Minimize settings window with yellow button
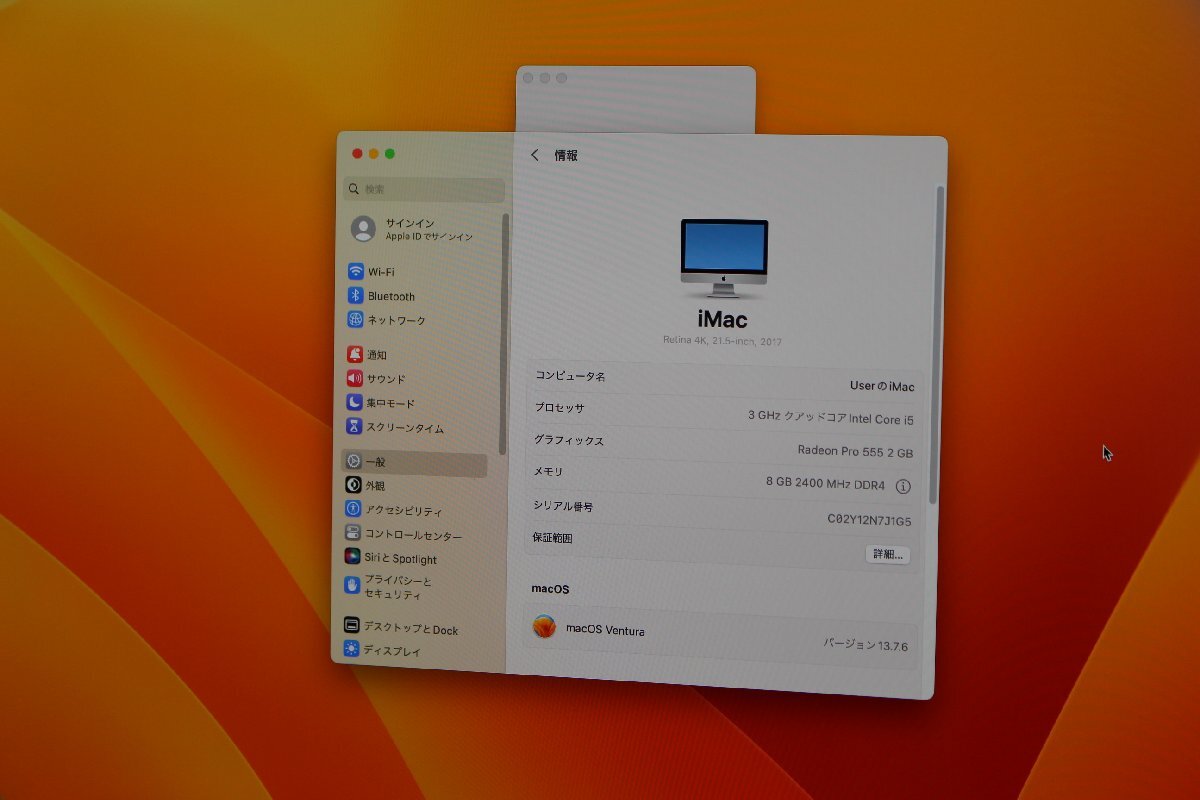 click(373, 153)
